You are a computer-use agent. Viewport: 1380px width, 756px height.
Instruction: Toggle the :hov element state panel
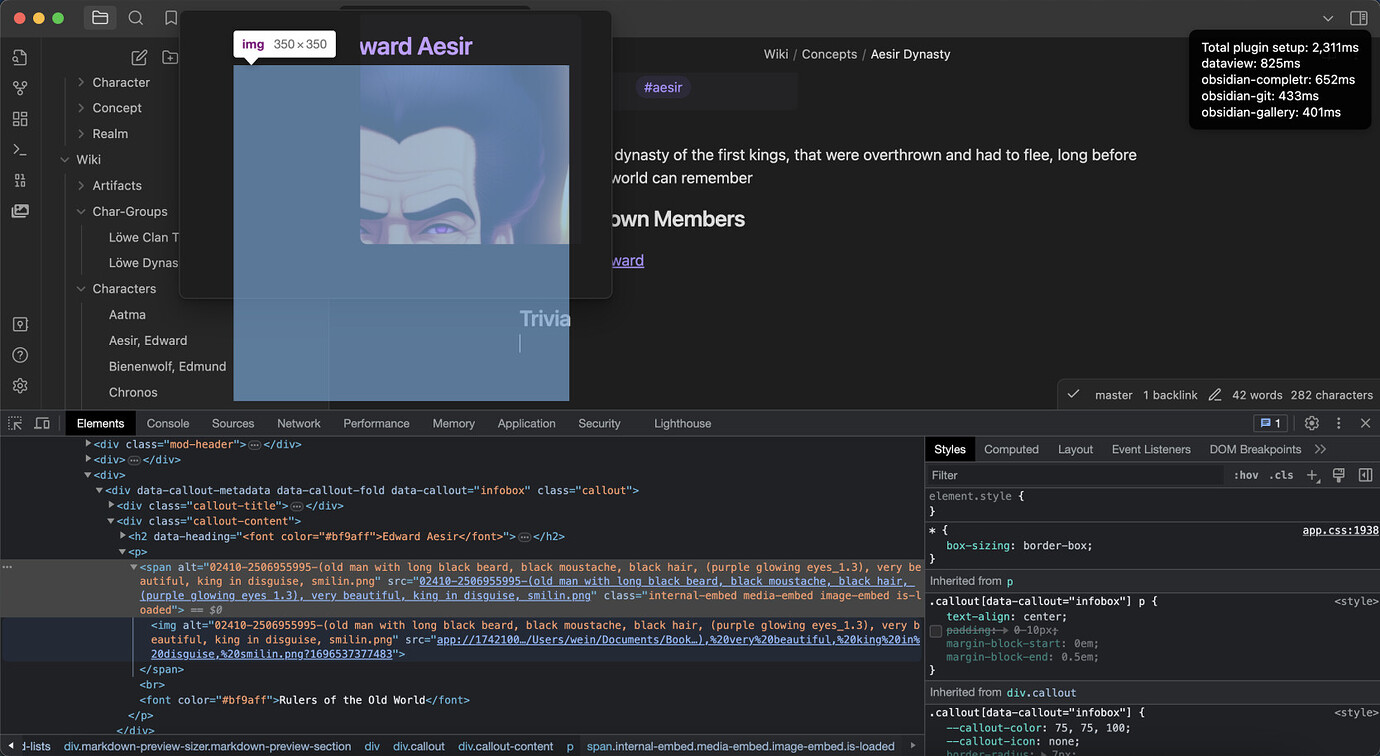[x=1245, y=475]
